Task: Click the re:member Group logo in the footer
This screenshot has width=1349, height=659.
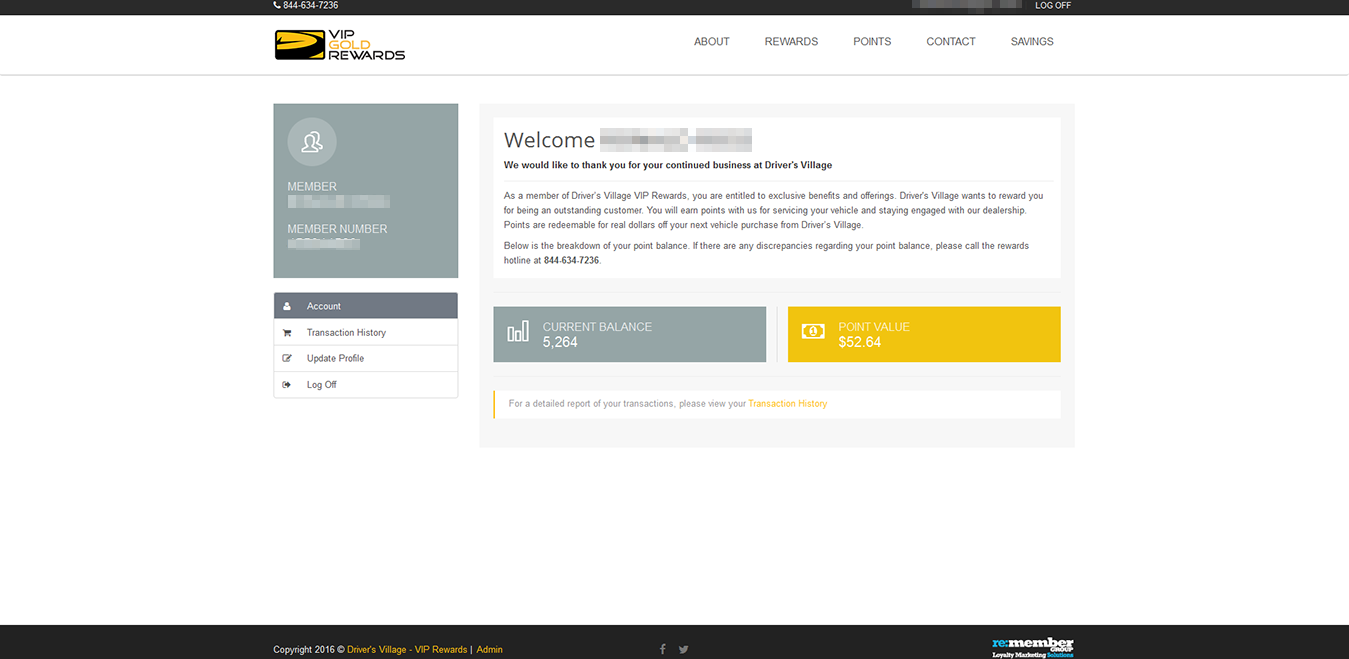Action: pos(1033,647)
